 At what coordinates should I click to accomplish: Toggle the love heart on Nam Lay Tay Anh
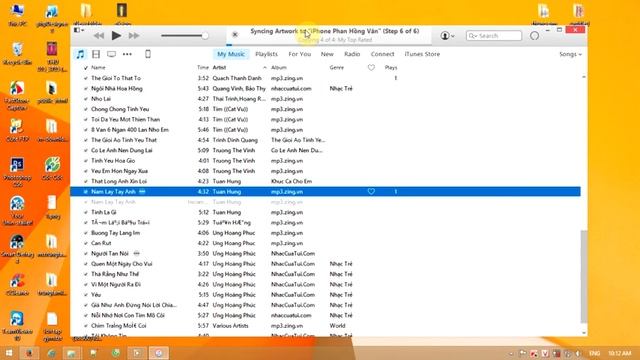coord(371,191)
